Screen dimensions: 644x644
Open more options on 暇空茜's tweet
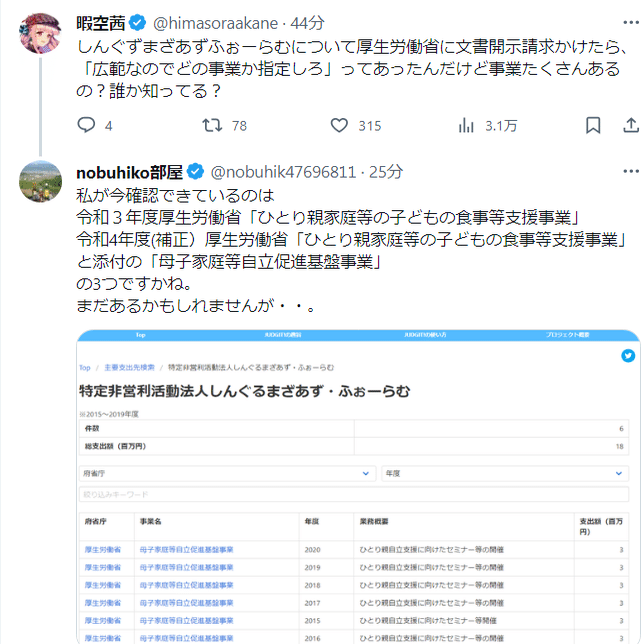[x=631, y=22]
